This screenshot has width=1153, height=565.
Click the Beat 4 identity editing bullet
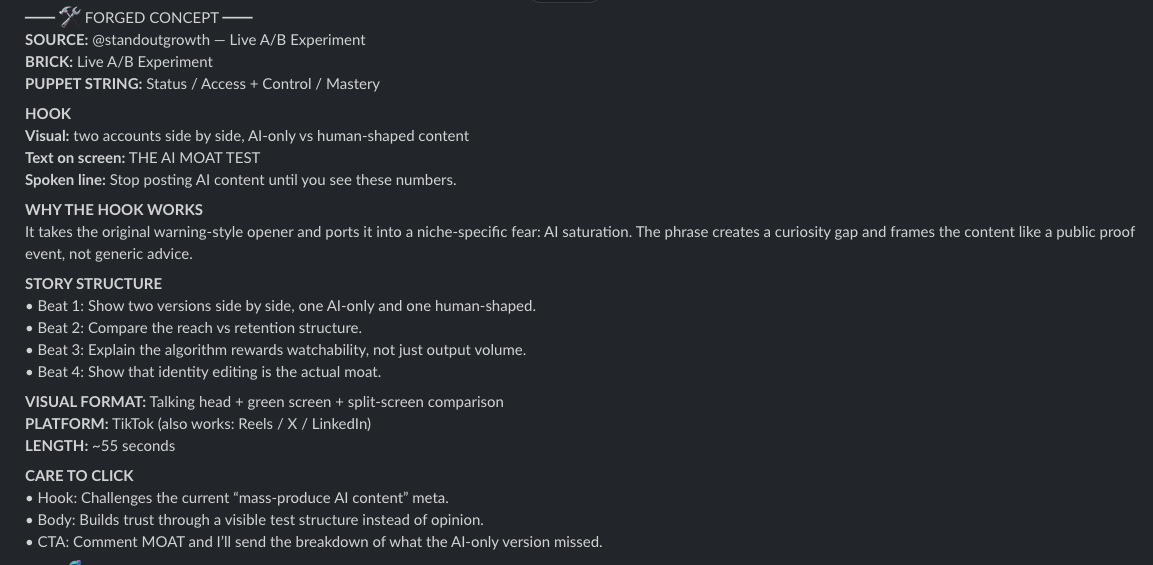pos(203,372)
